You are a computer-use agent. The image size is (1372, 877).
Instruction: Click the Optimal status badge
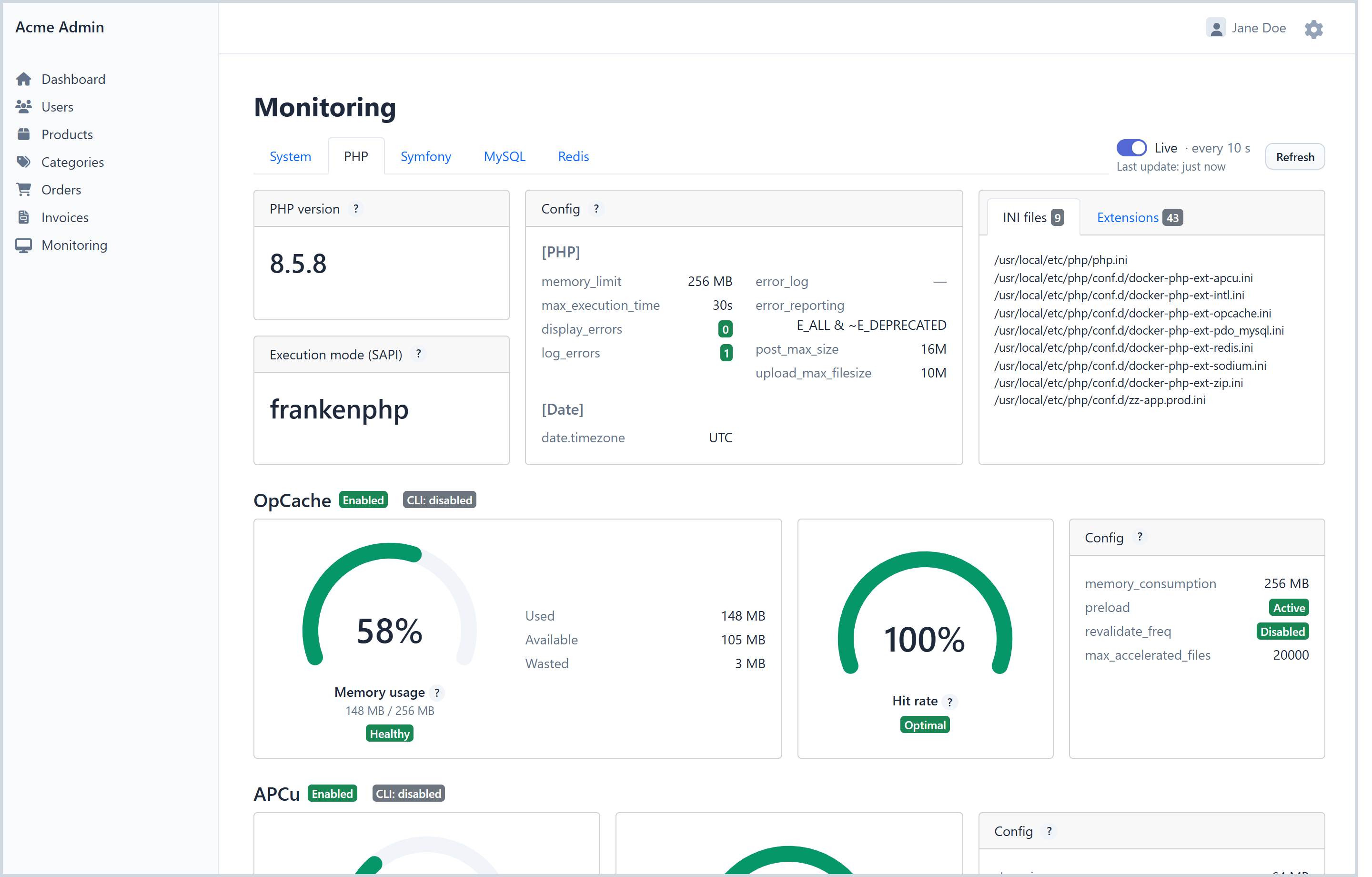pos(925,725)
